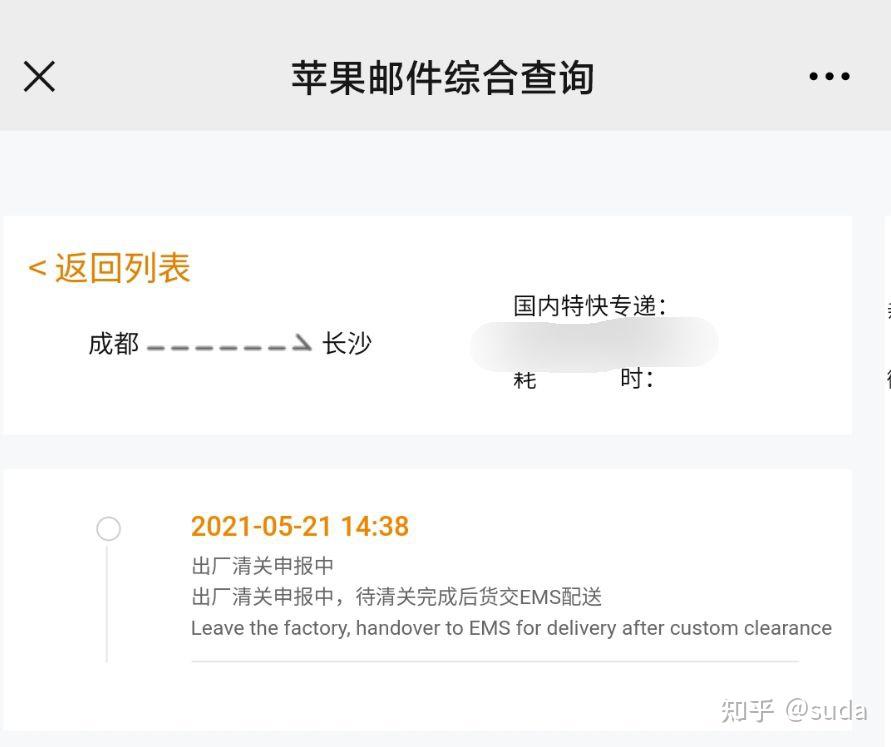Click the X close icon at top left
Image resolution: width=891 pixels, height=747 pixels.
pos(38,76)
